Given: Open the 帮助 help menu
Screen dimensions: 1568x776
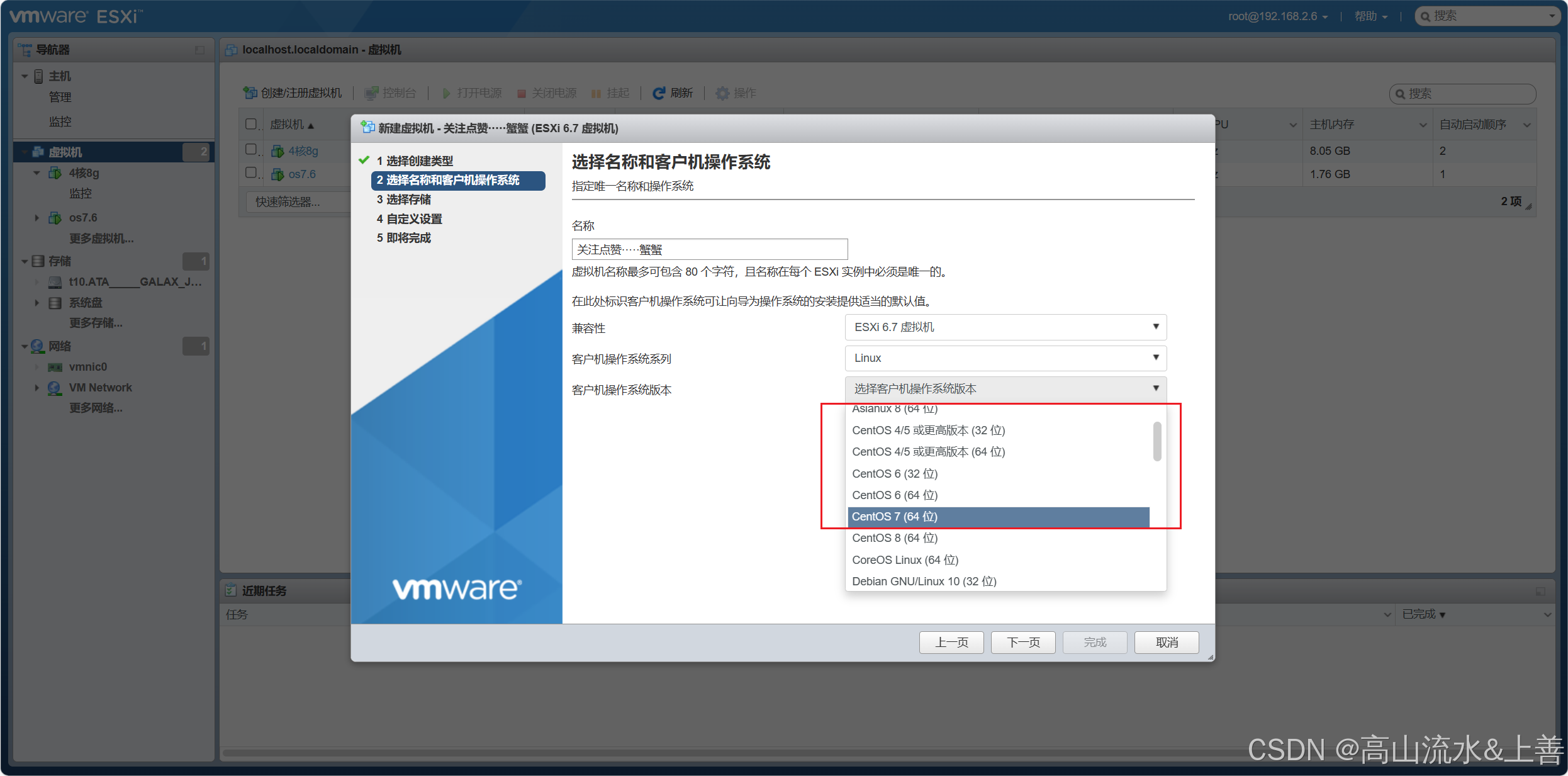Looking at the screenshot, I should (1370, 16).
